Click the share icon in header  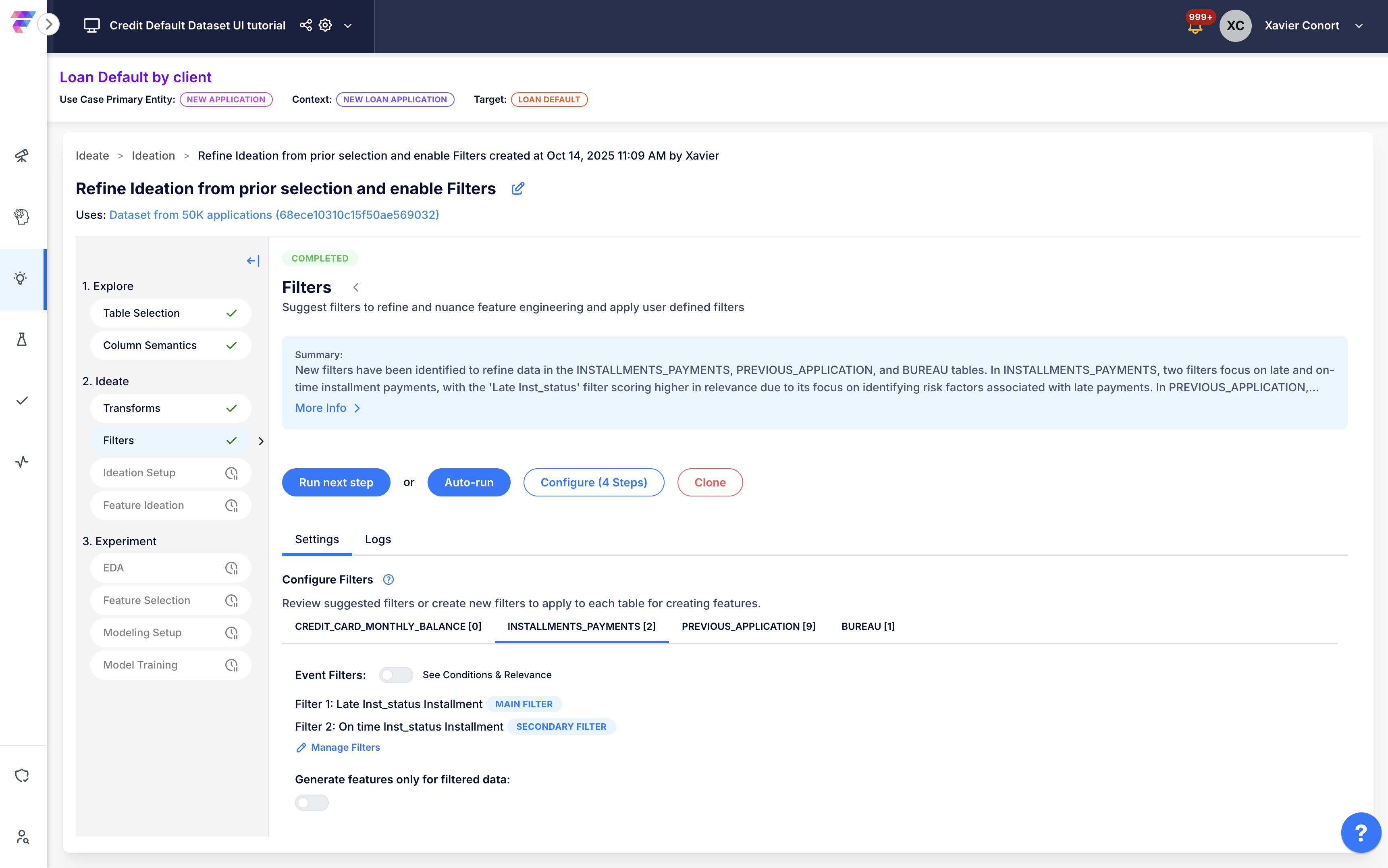tap(305, 25)
